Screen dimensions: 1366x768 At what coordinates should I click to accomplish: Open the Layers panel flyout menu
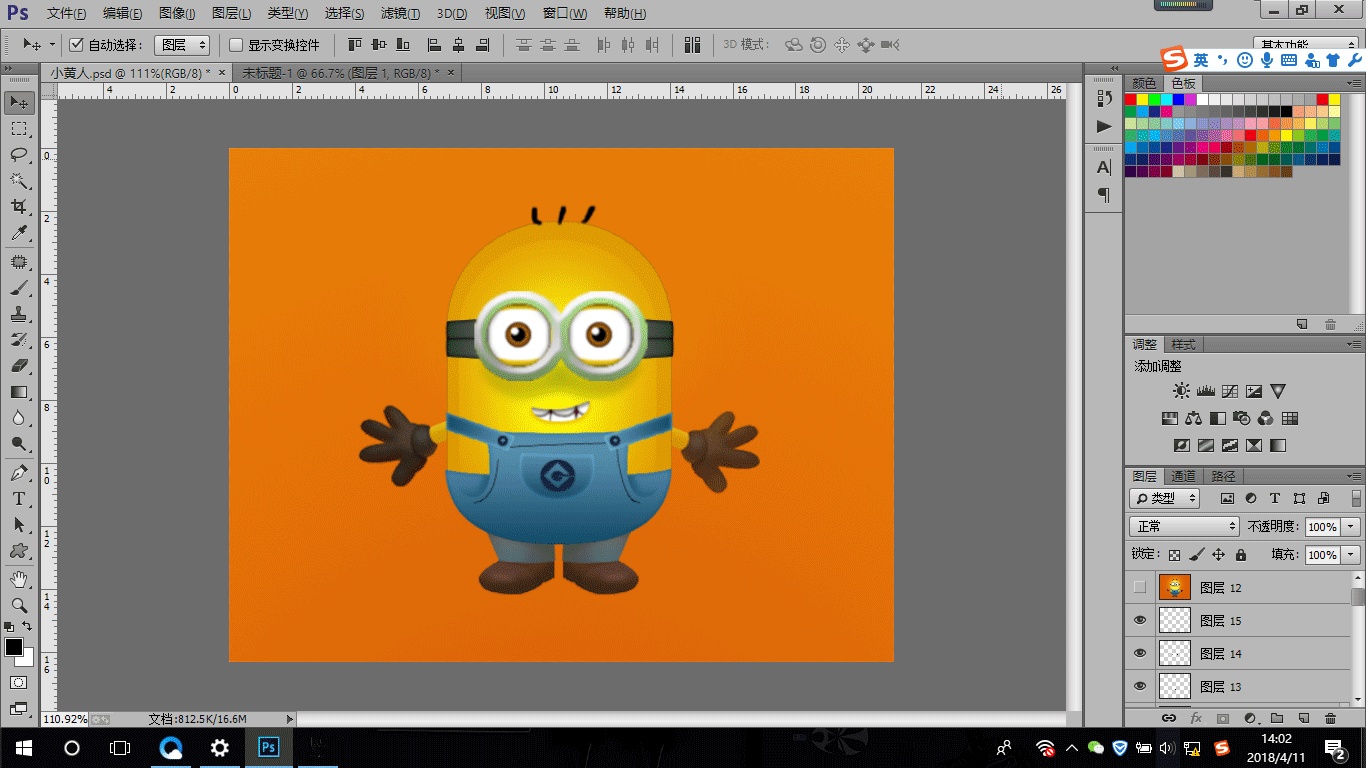point(1354,476)
